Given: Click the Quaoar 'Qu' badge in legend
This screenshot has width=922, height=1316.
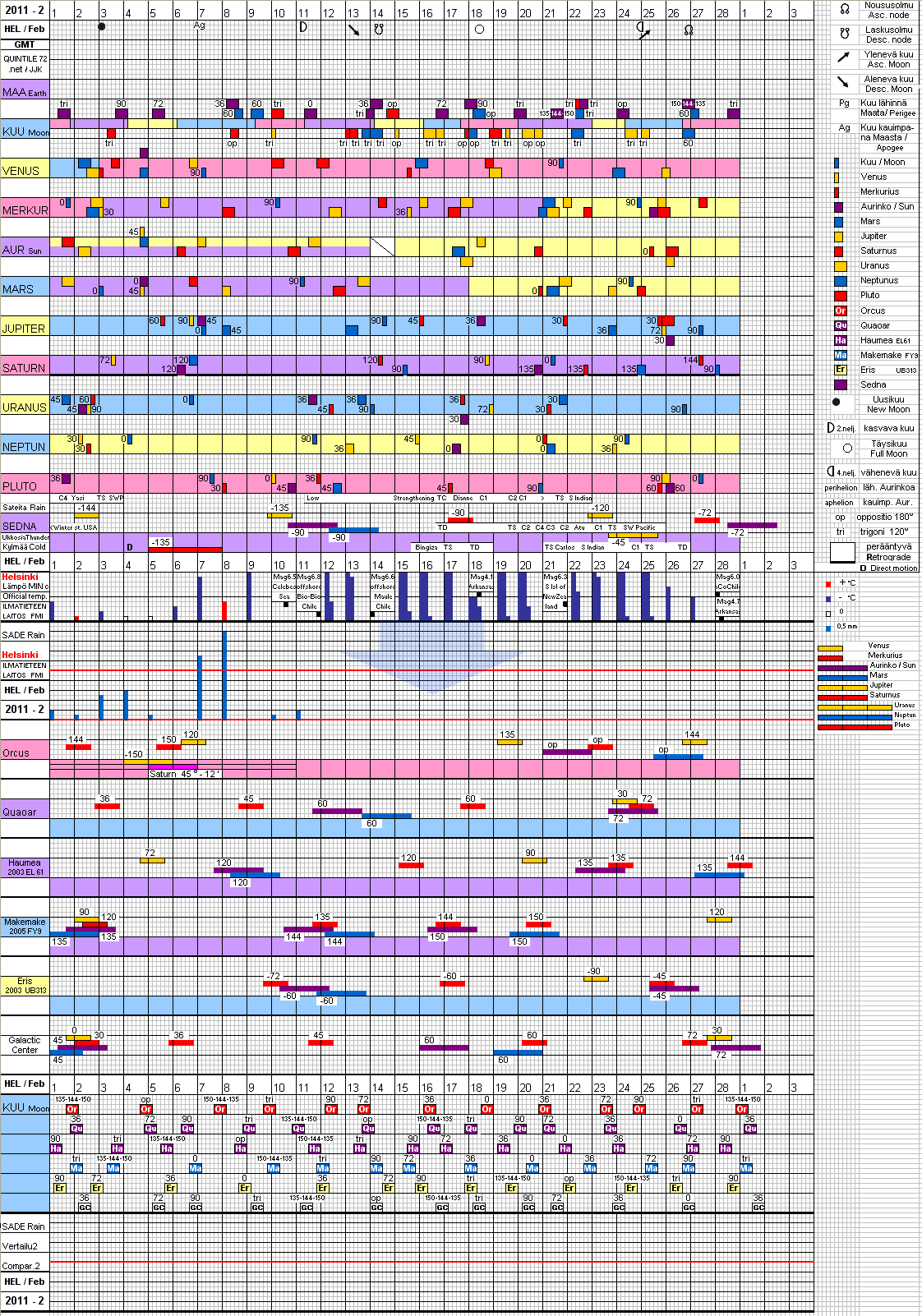Looking at the screenshot, I should click(840, 325).
